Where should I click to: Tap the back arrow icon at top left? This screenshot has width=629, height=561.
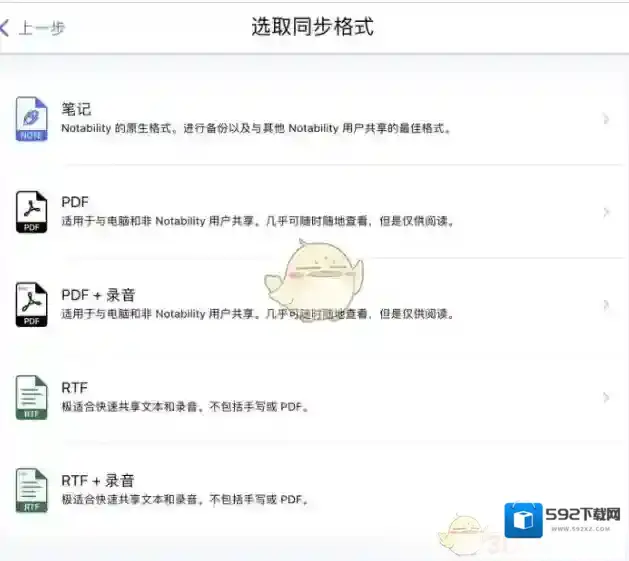point(6,28)
